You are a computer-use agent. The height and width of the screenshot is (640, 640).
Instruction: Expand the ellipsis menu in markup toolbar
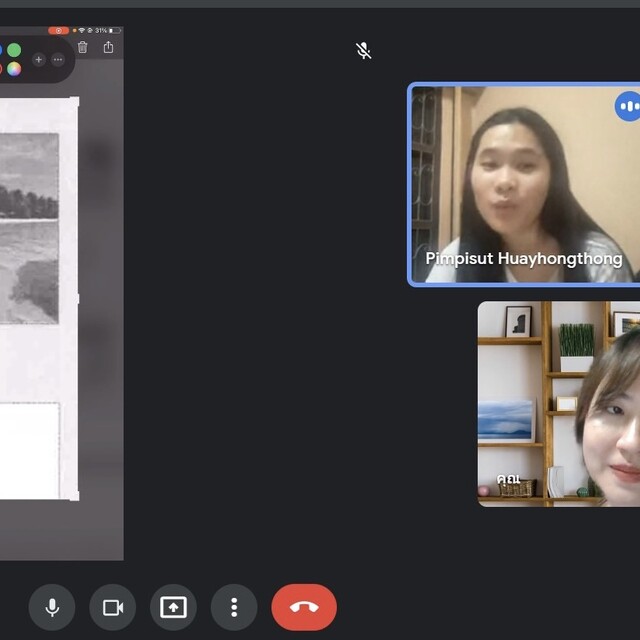click(57, 59)
